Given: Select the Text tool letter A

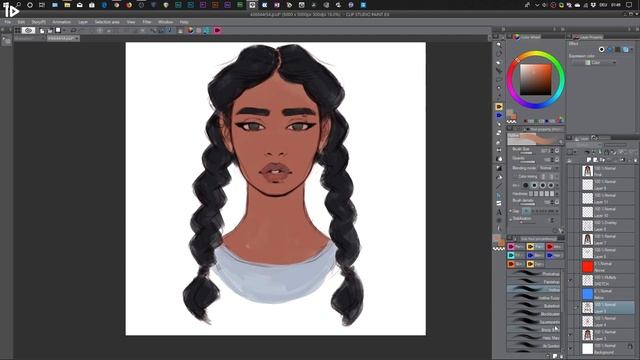Looking at the screenshot, I should 499,212.
